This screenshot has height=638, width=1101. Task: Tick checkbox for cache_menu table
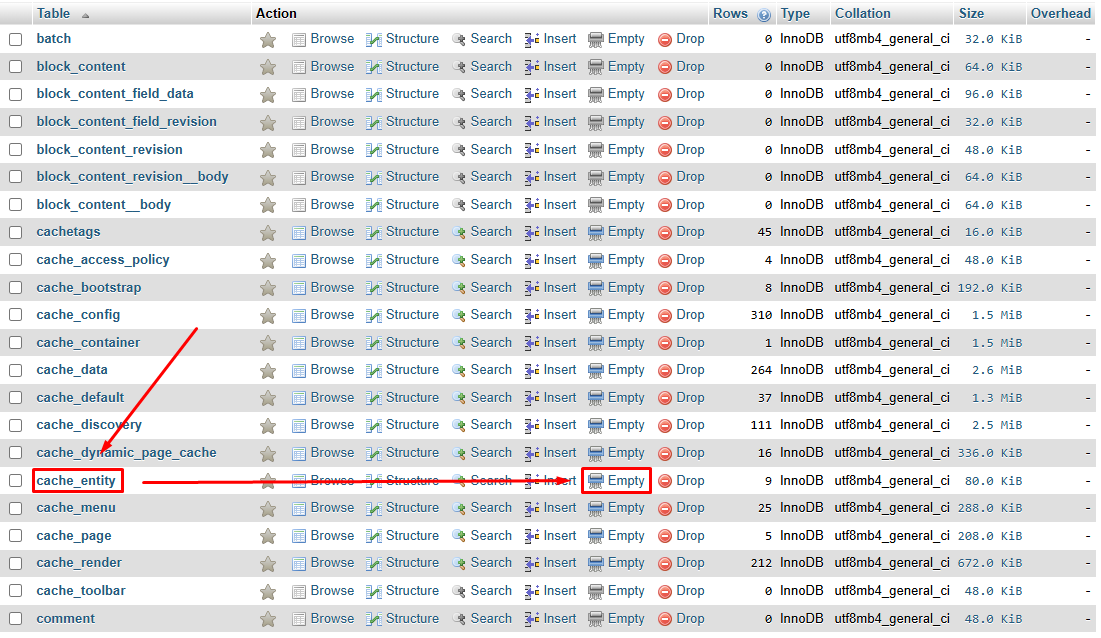pyautogui.click(x=15, y=508)
